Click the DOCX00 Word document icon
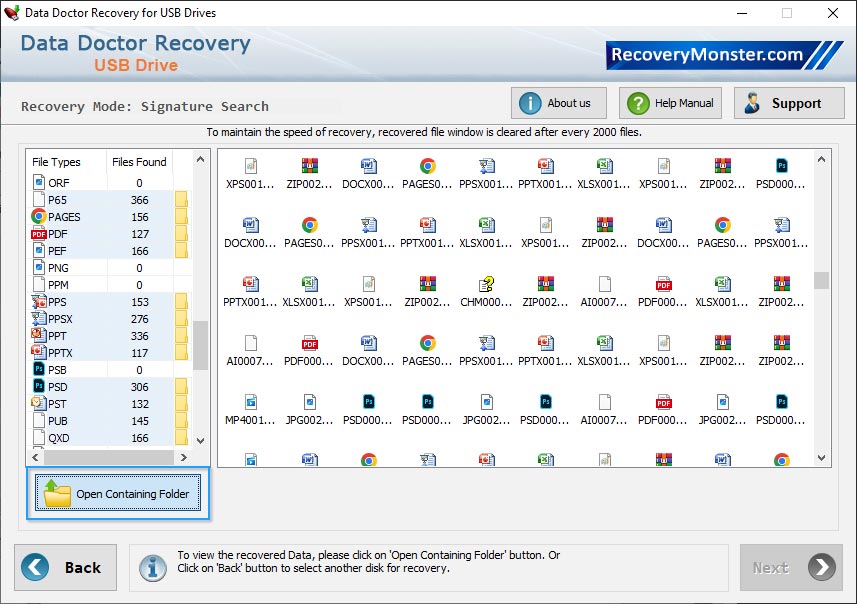This screenshot has height=604, width=857. 367,169
